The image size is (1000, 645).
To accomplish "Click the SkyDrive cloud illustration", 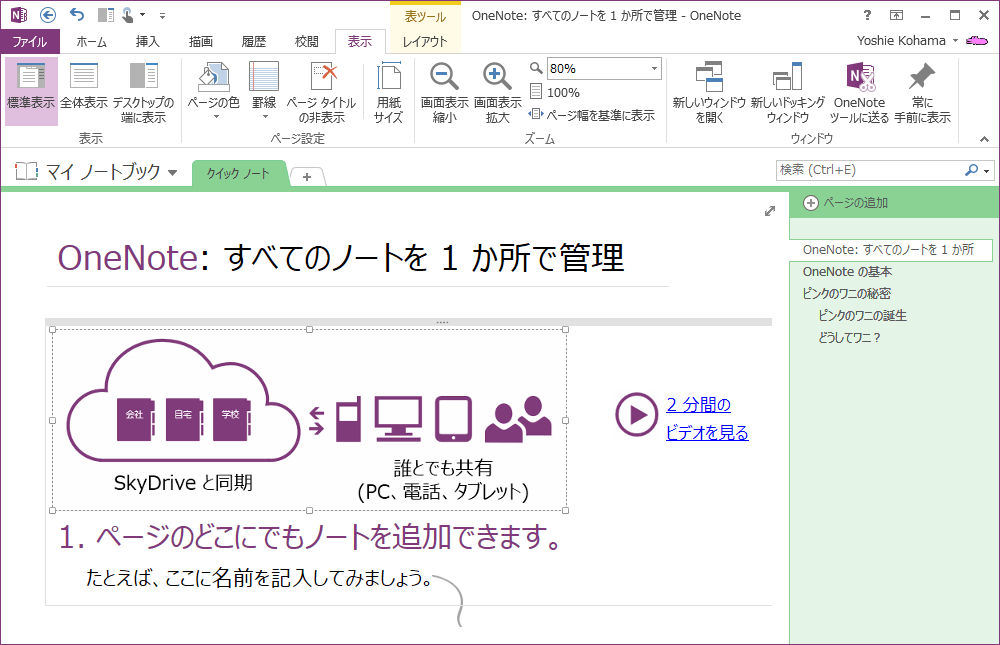I will coord(183,400).
